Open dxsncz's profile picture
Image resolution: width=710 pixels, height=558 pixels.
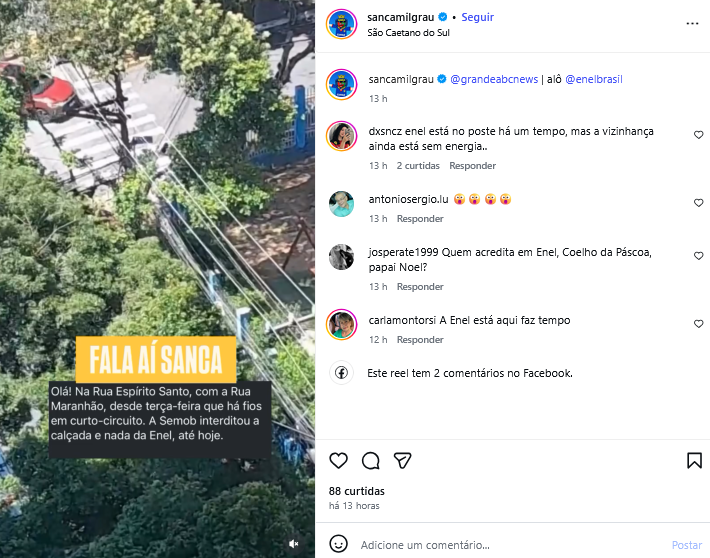coord(341,136)
